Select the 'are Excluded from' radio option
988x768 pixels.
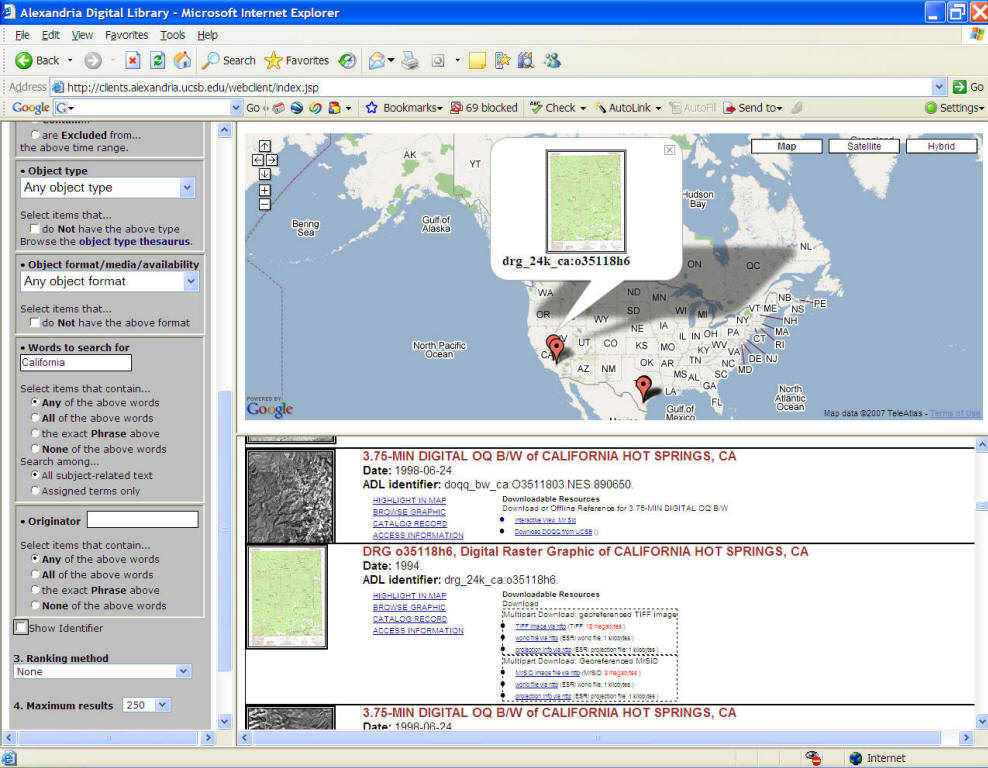pyautogui.click(x=35, y=135)
